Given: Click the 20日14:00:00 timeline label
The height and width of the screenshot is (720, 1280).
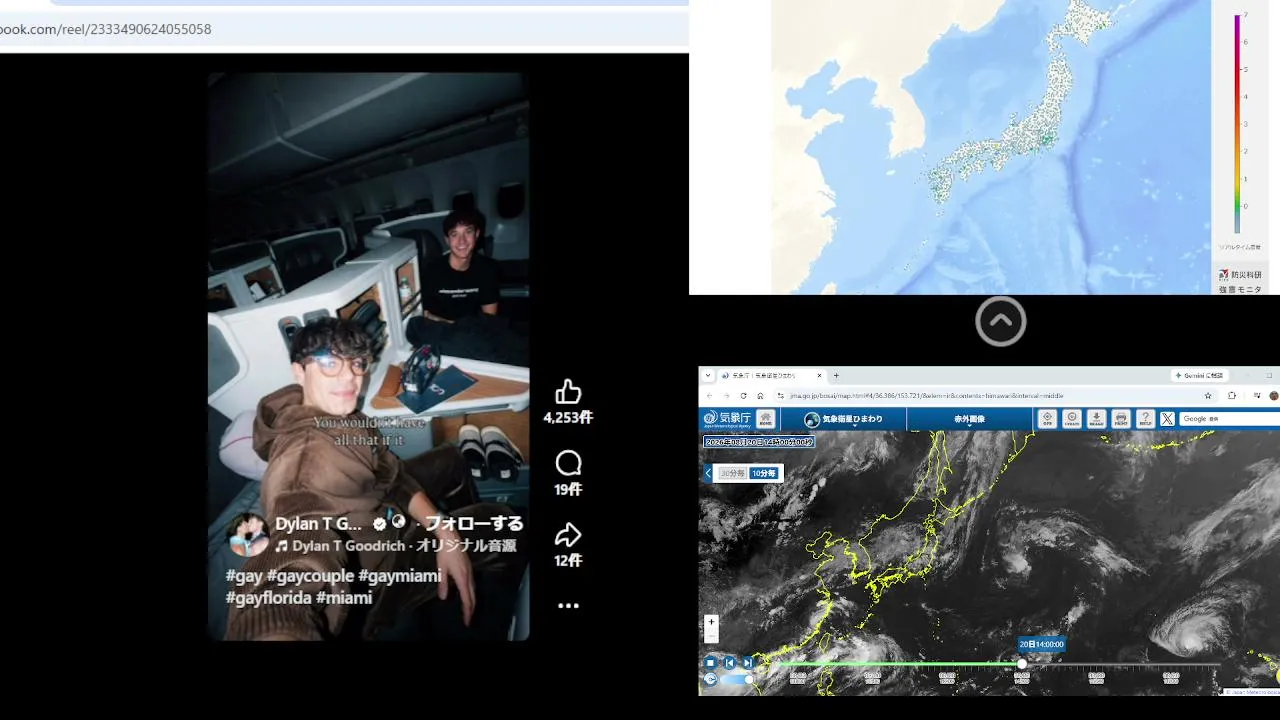Looking at the screenshot, I should [1042, 645].
